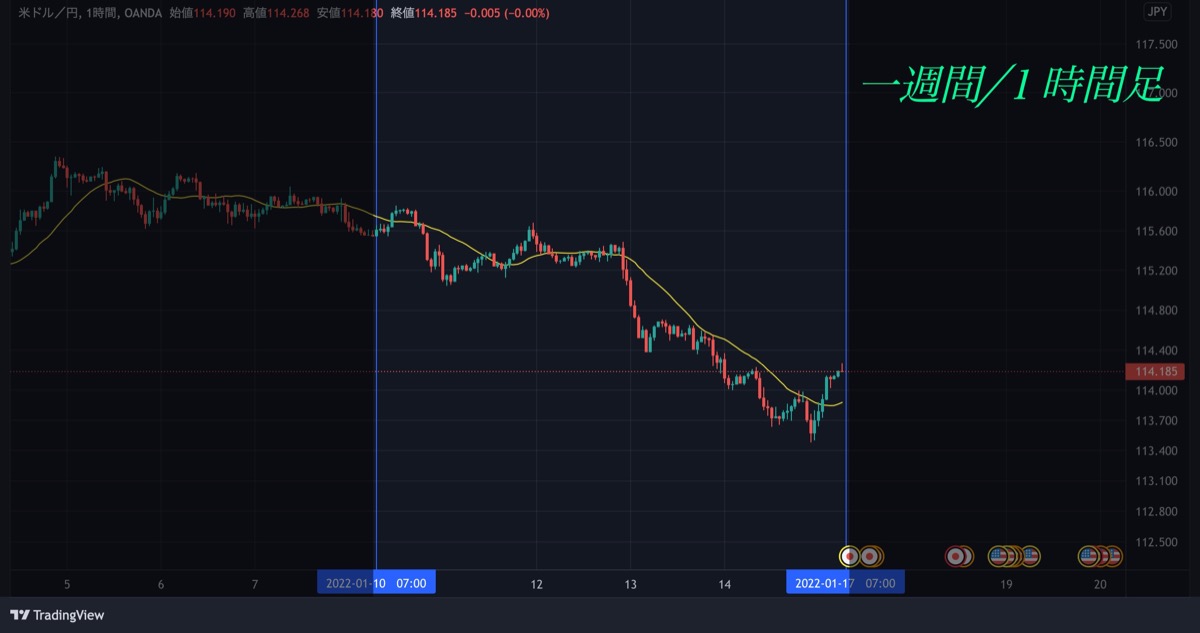Click the rightmost US event icon above 20

tap(1113, 555)
